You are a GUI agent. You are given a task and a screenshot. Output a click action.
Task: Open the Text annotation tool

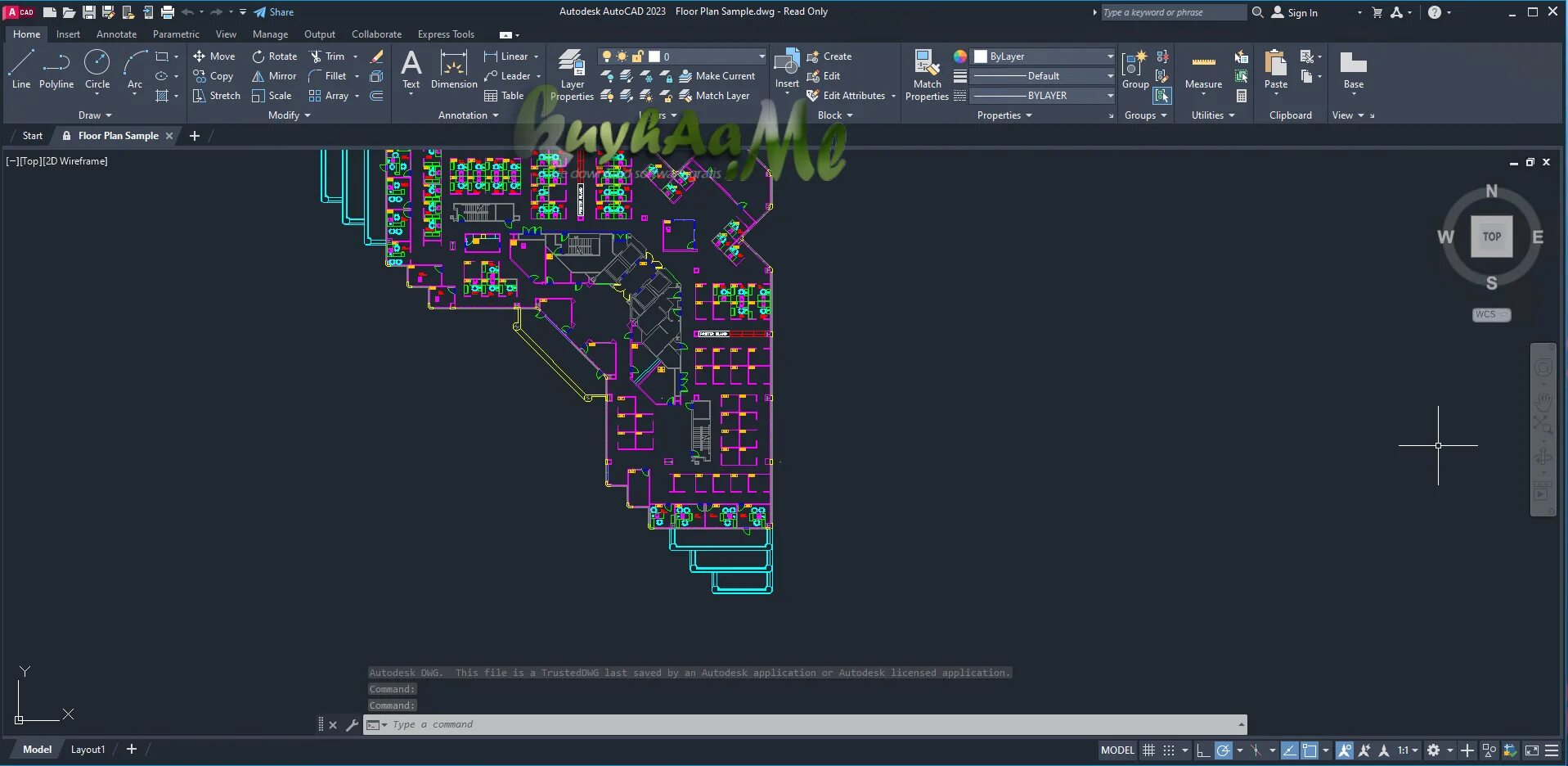click(411, 70)
